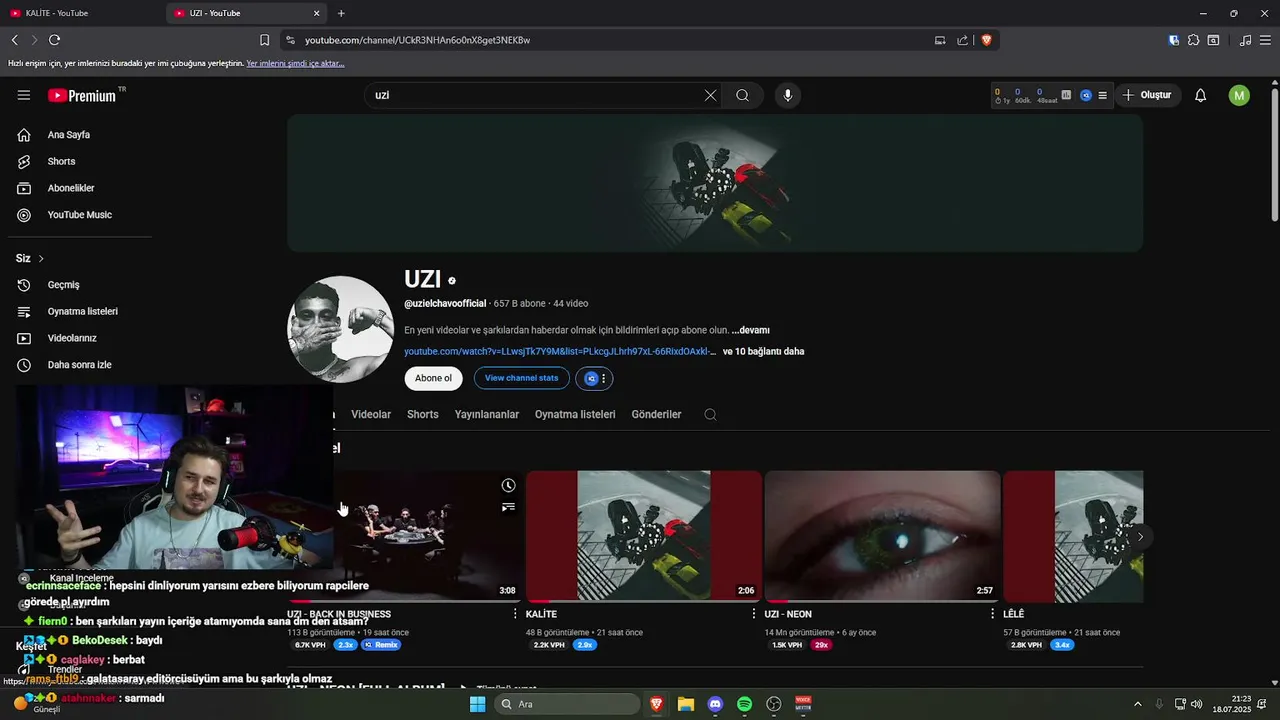
Task: Reload the page
Action: pyautogui.click(x=54, y=40)
